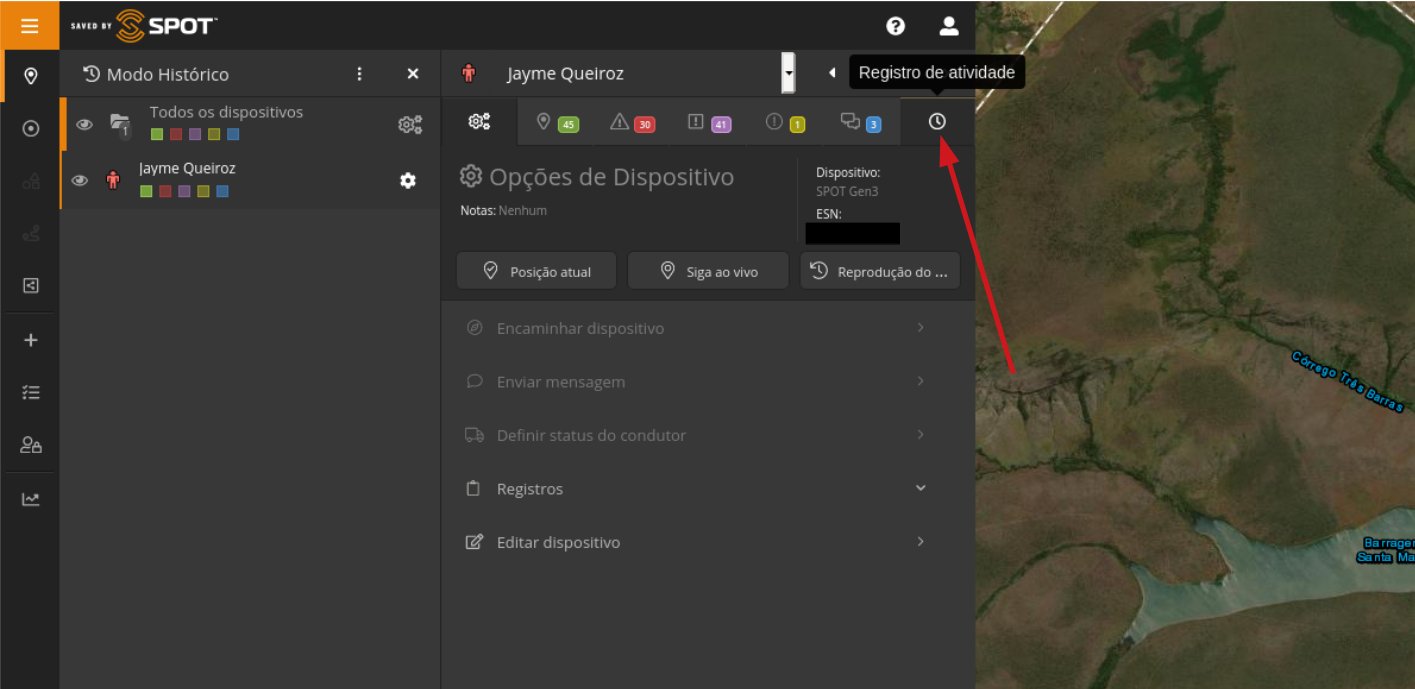Switch to the alerts tab with 30 badge

pos(631,123)
